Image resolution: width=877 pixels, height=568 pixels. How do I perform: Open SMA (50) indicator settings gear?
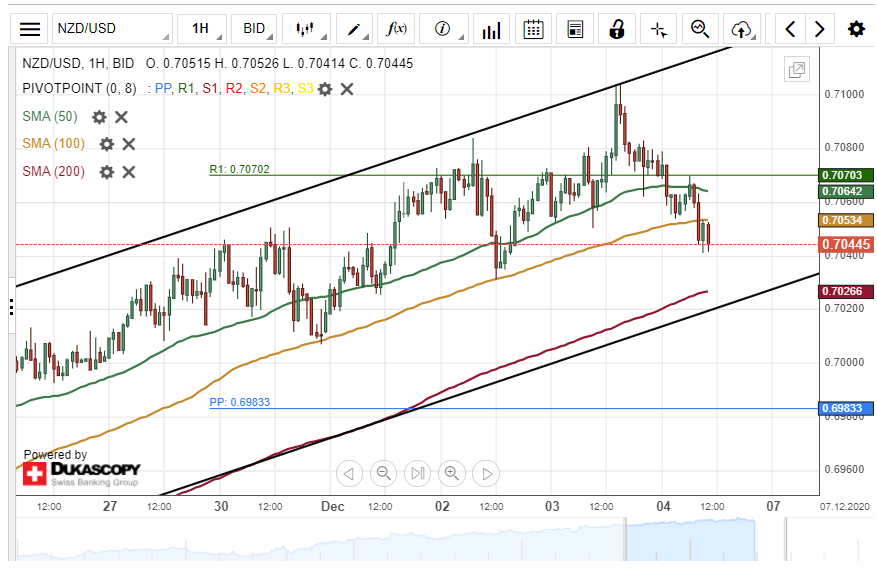coord(99,117)
